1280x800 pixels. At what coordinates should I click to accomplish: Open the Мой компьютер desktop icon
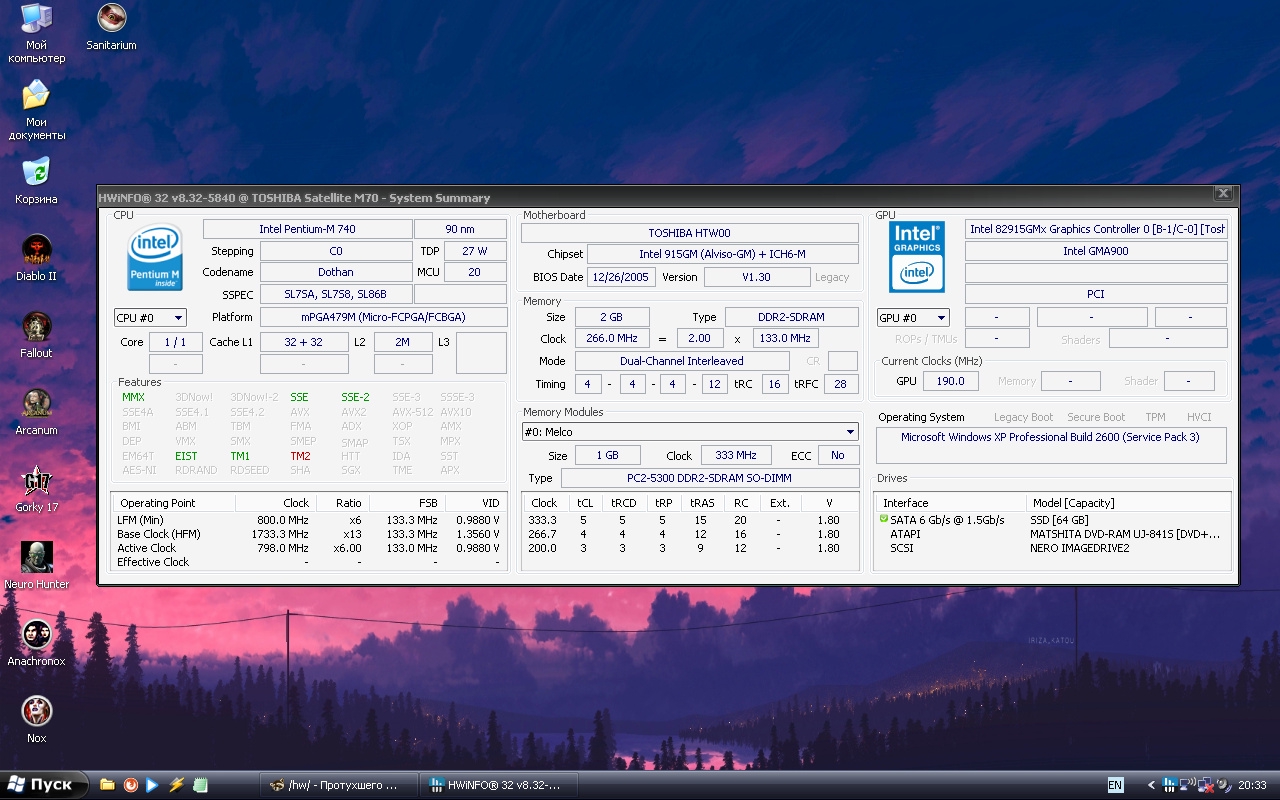[x=36, y=32]
